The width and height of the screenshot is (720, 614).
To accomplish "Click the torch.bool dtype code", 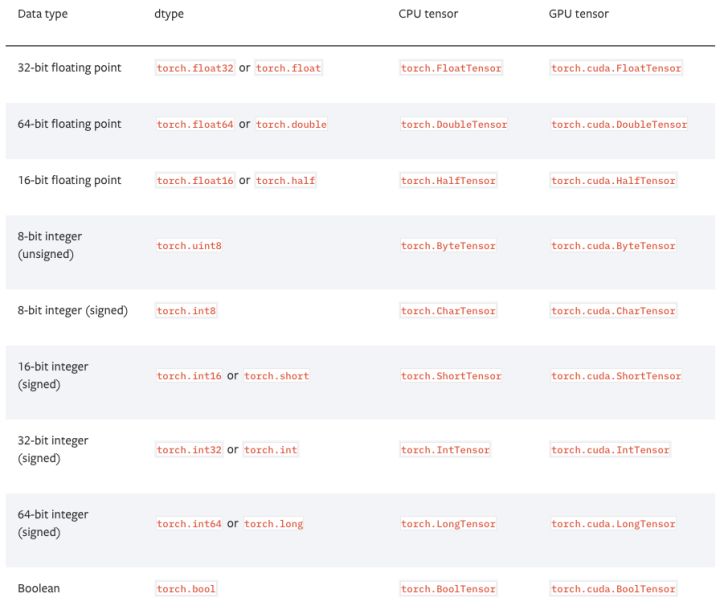I will pyautogui.click(x=186, y=589).
